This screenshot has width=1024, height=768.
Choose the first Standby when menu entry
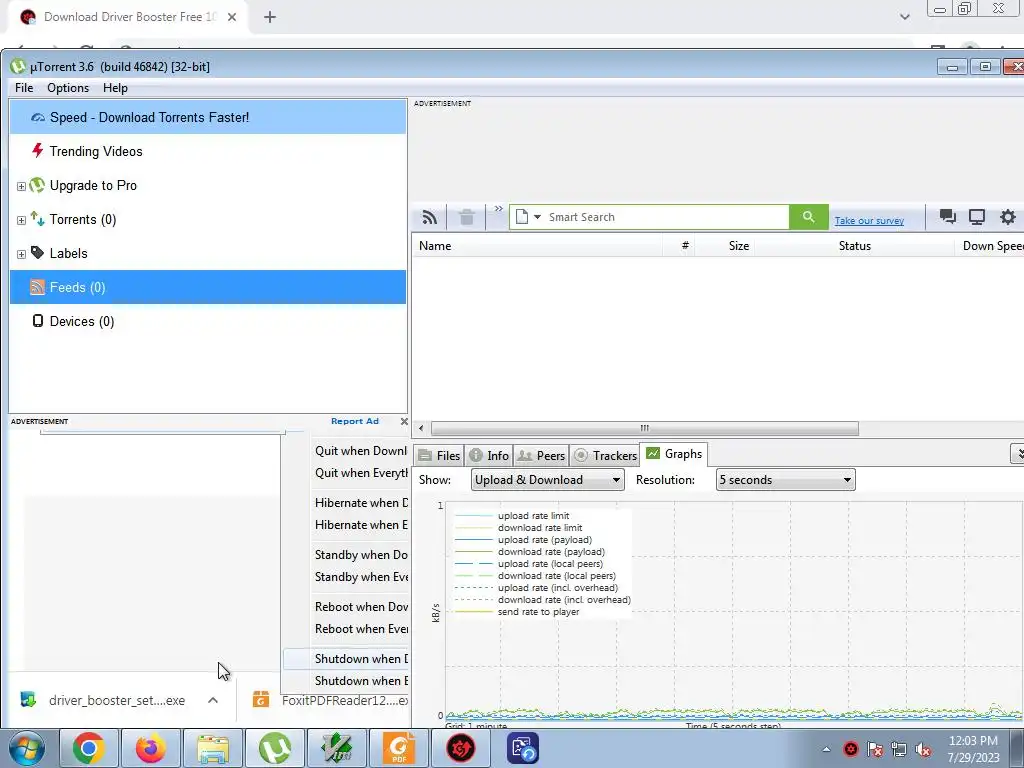[x=360, y=555]
